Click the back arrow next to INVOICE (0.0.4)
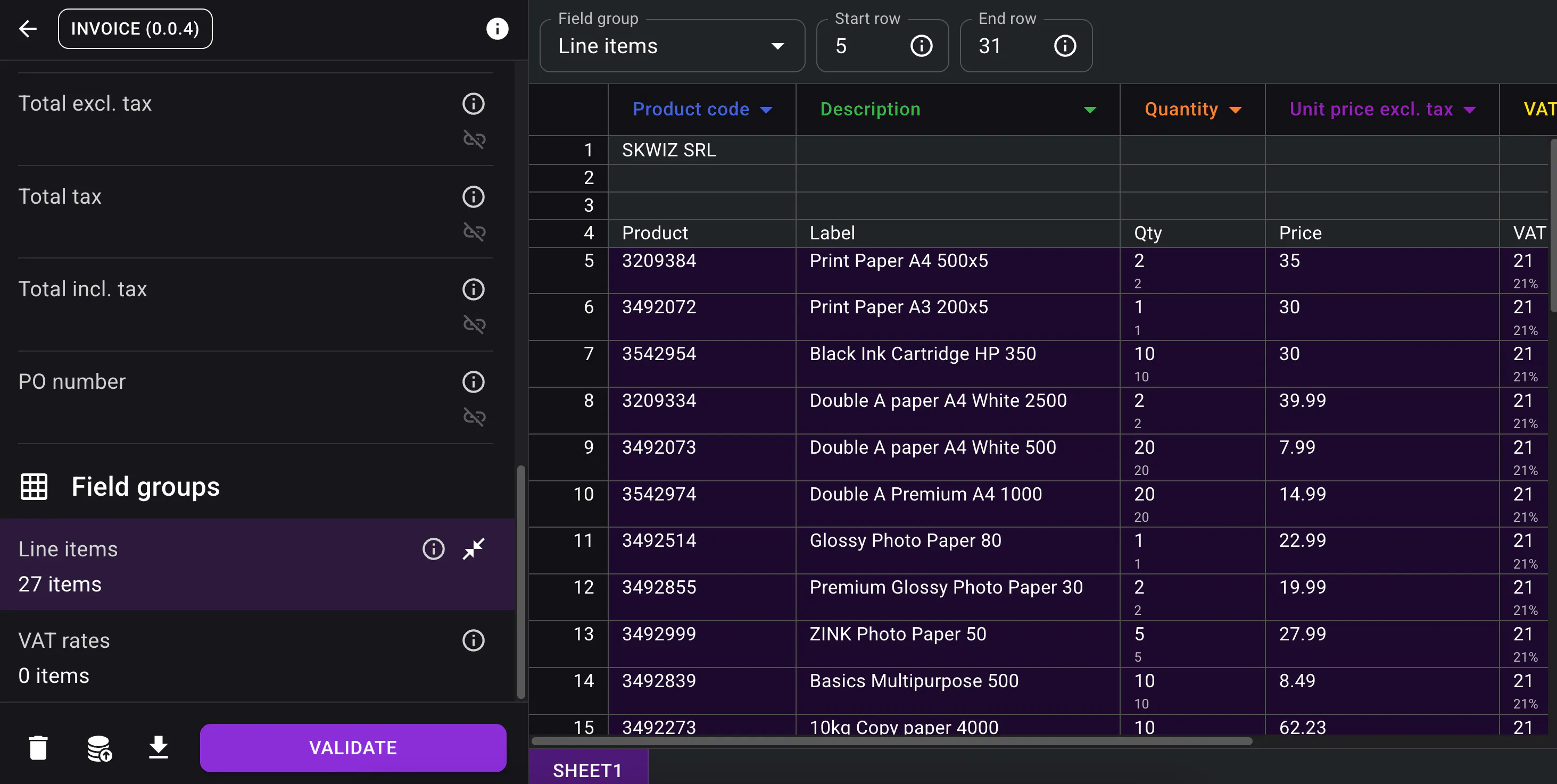Image resolution: width=1557 pixels, height=784 pixels. [27, 28]
